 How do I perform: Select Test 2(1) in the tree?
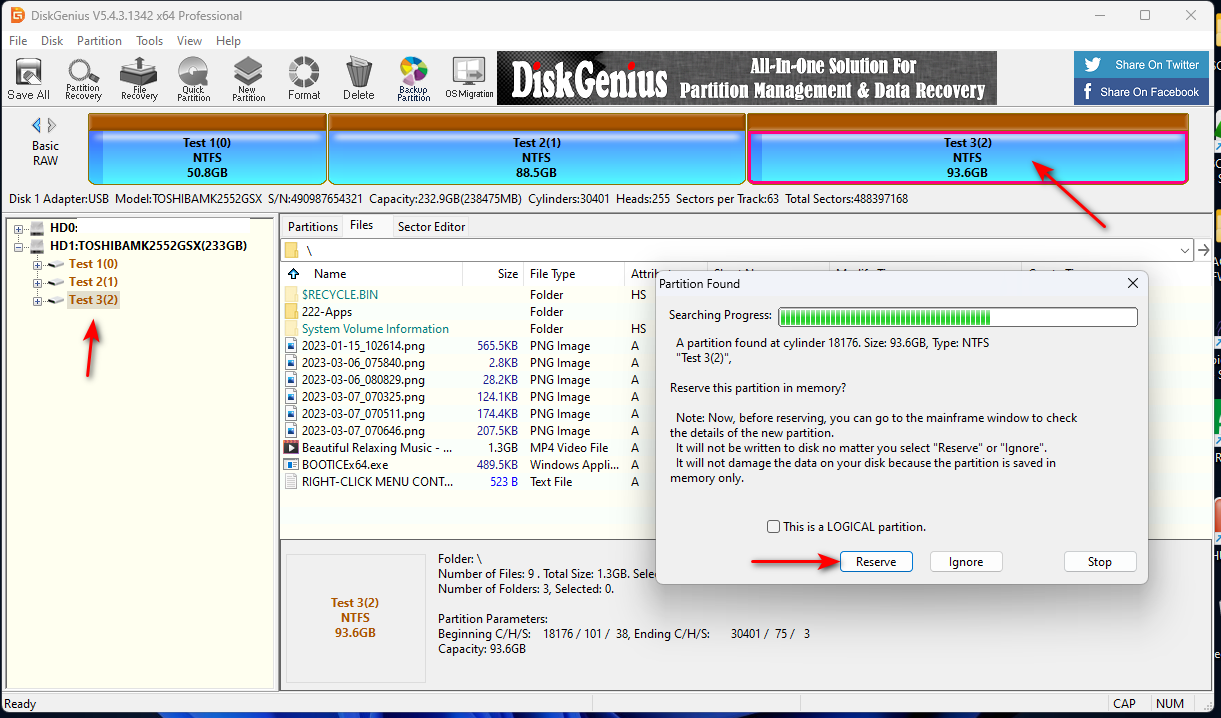[93, 282]
